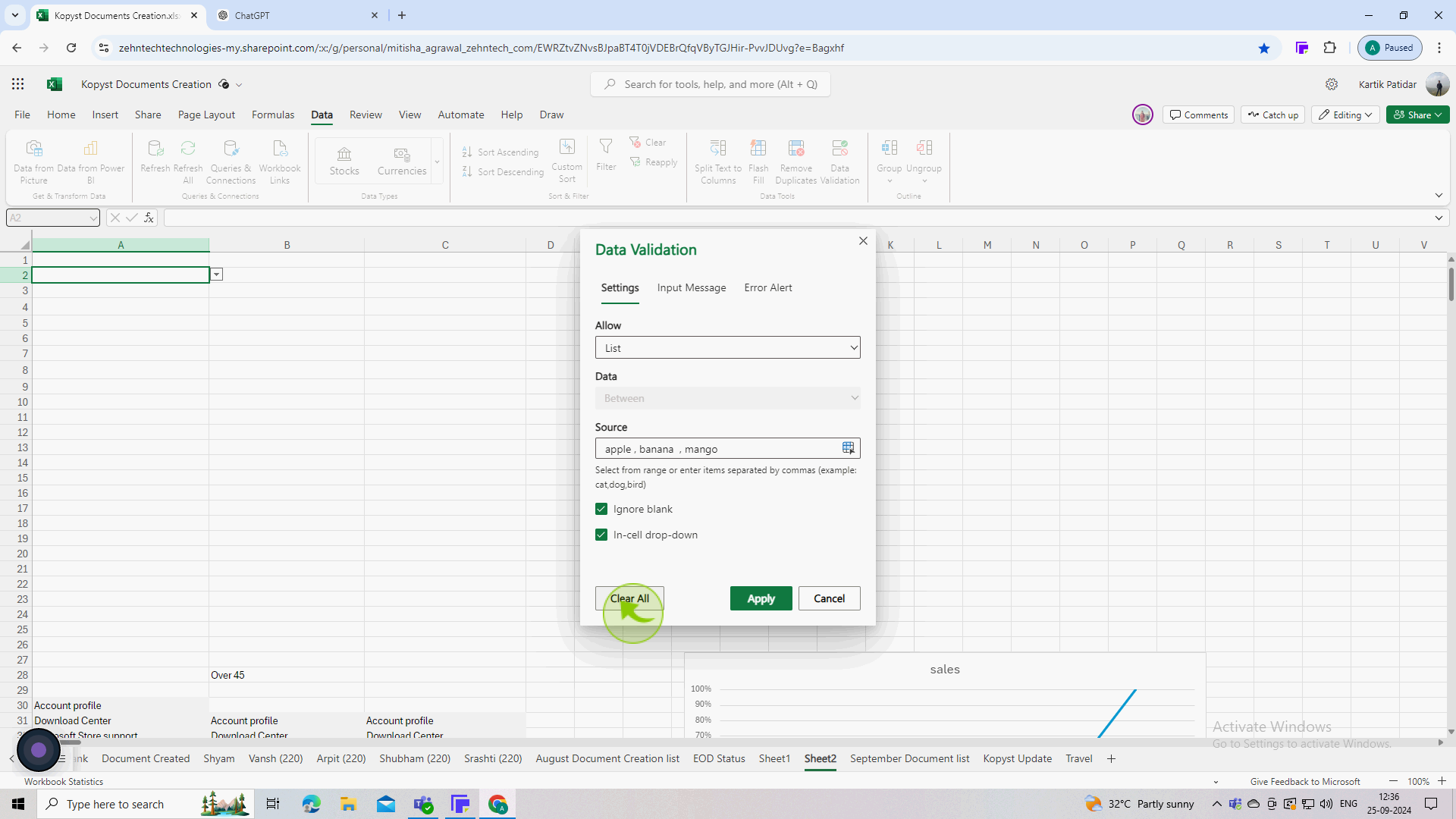Open the File menu
This screenshot has width=1456, height=819.
pos(22,115)
